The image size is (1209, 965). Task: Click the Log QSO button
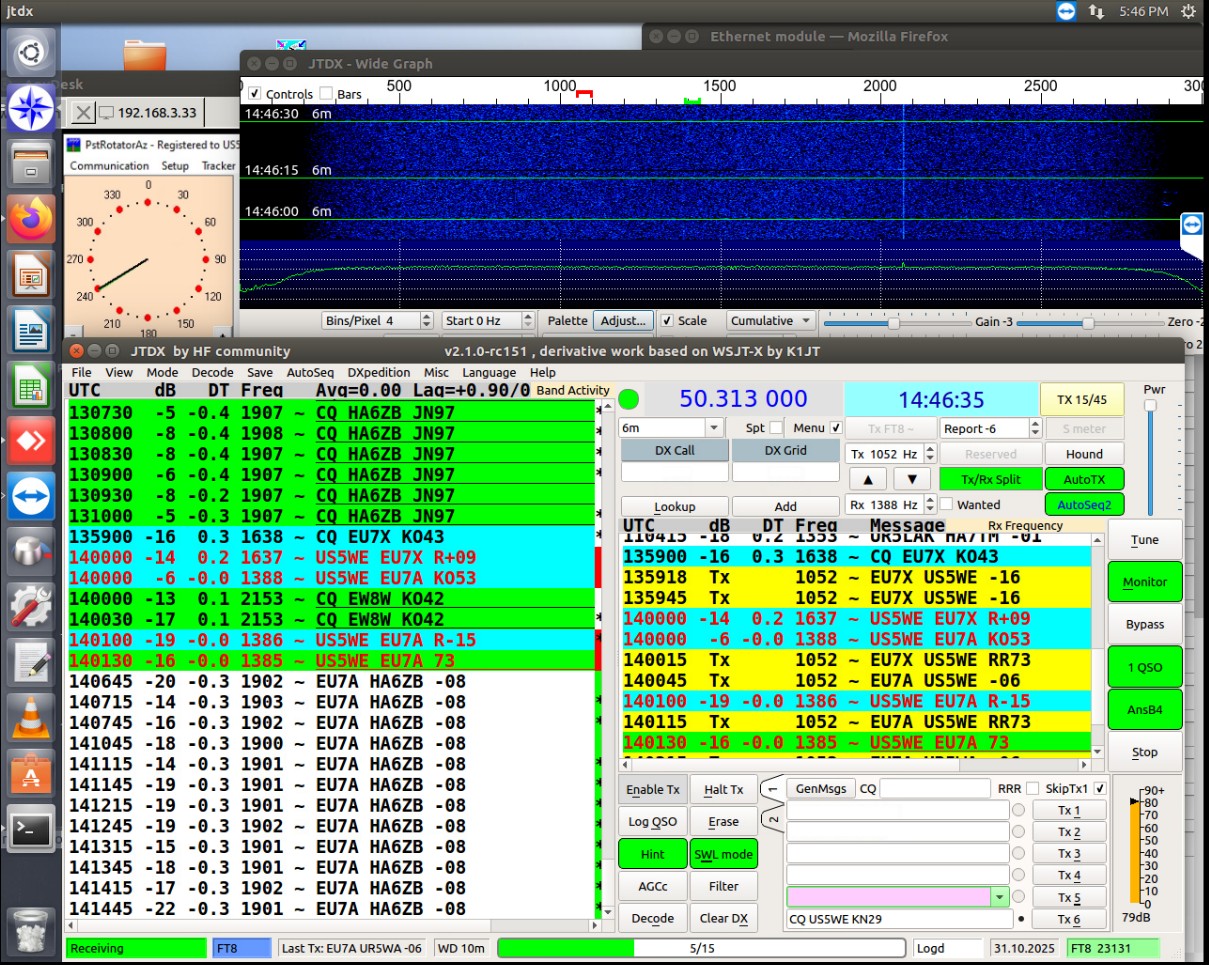[x=652, y=822]
